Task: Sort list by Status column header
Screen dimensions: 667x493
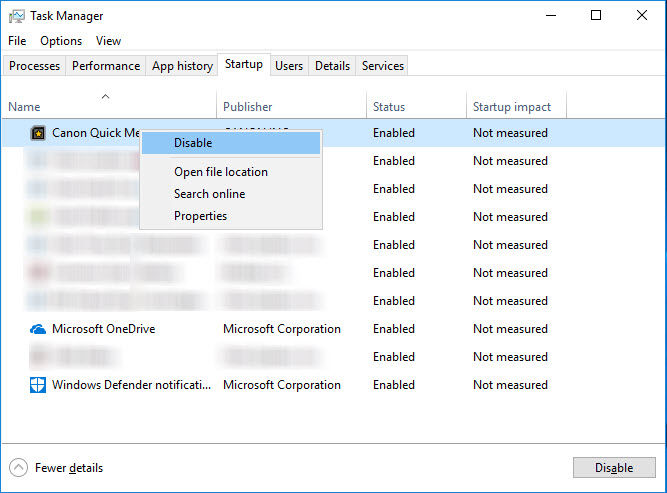Action: point(389,107)
